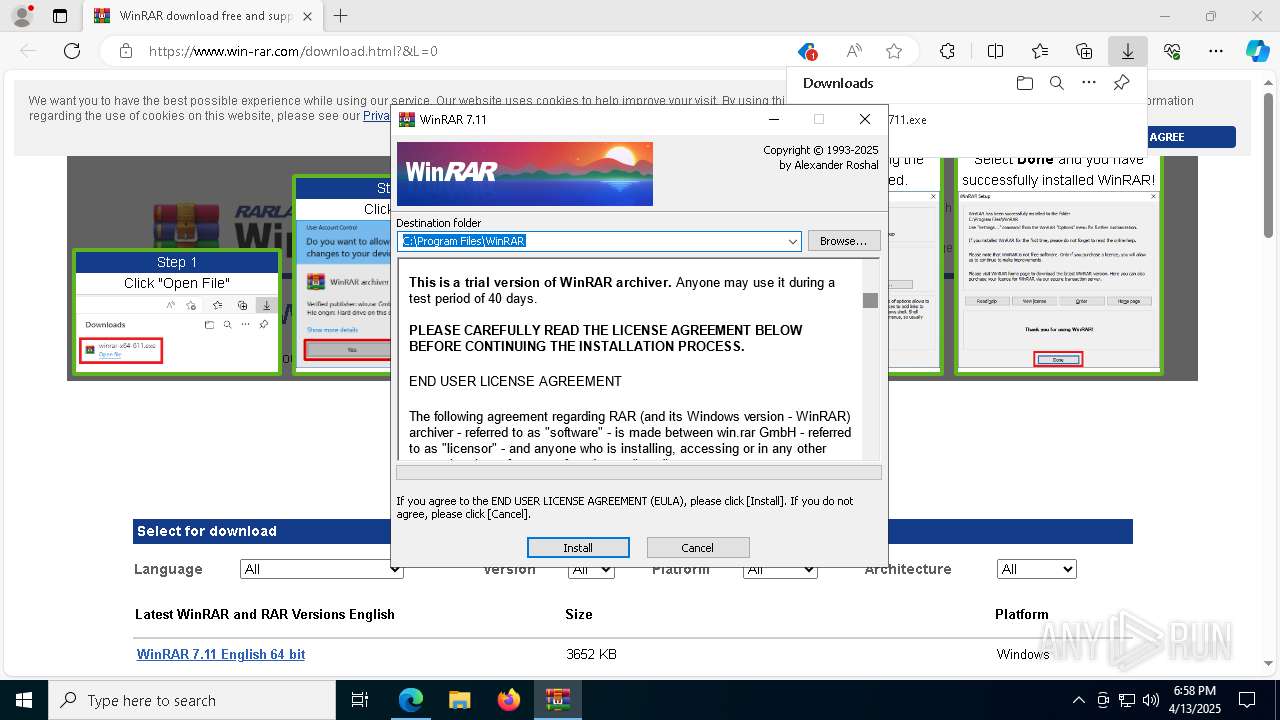Click the WinRAR icon in the dialog title bar

tap(407, 119)
